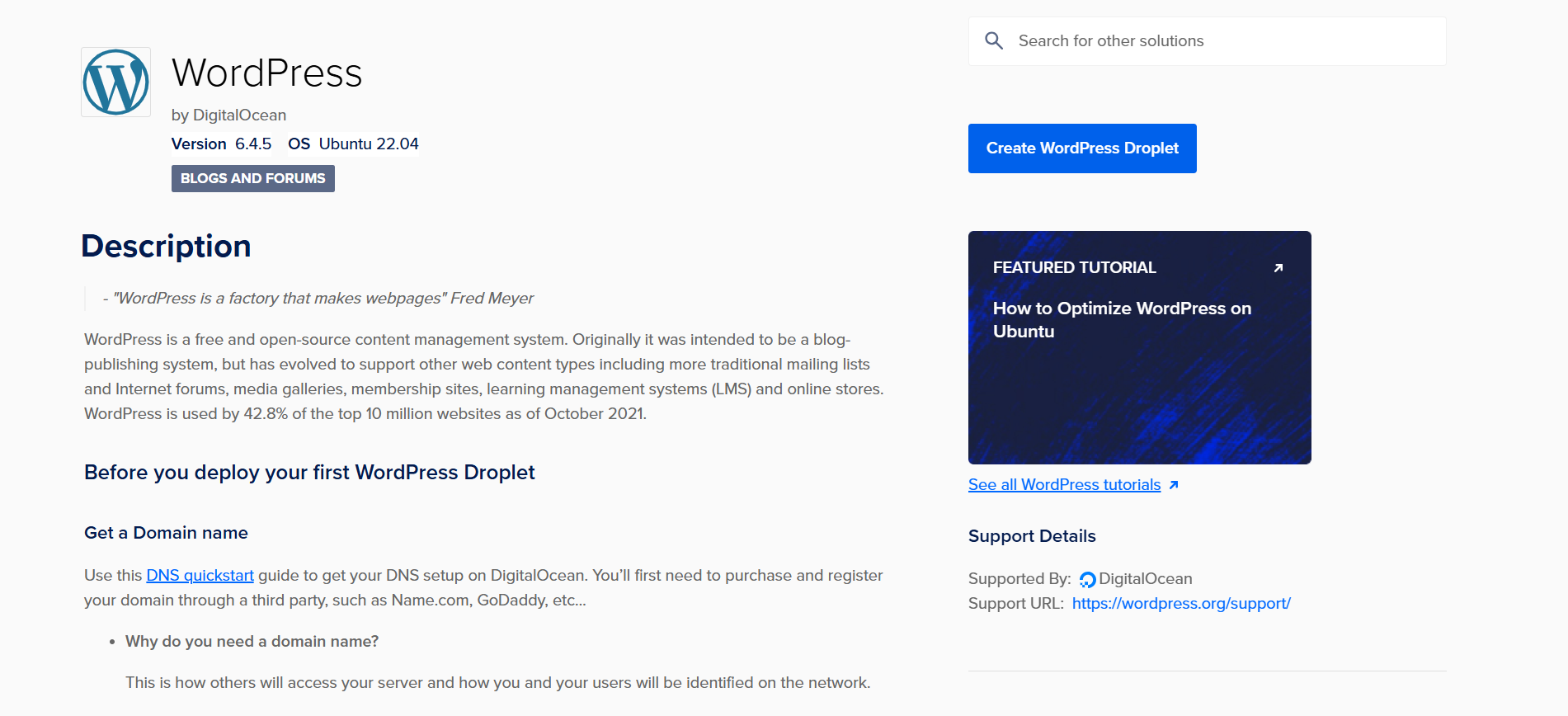The image size is (1568, 716).
Task: Click 'Why do you need a domain name?' bullet
Action: (252, 641)
